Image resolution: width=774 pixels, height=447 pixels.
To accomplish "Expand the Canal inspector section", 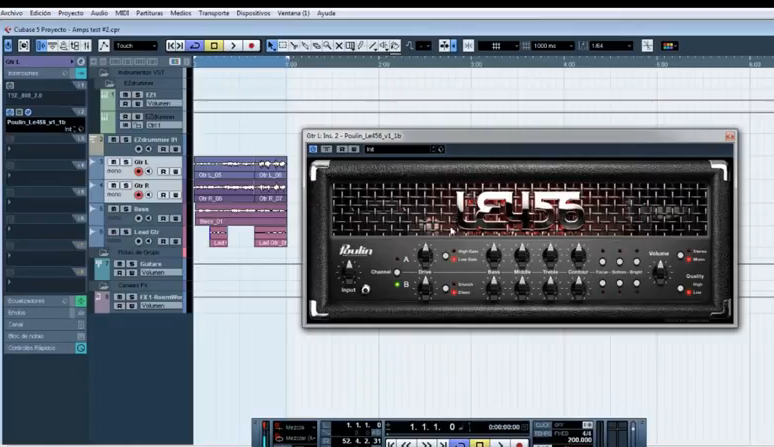I will [x=44, y=325].
